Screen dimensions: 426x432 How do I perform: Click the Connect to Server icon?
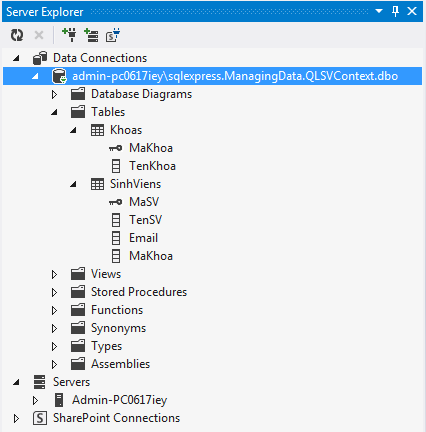coord(91,35)
